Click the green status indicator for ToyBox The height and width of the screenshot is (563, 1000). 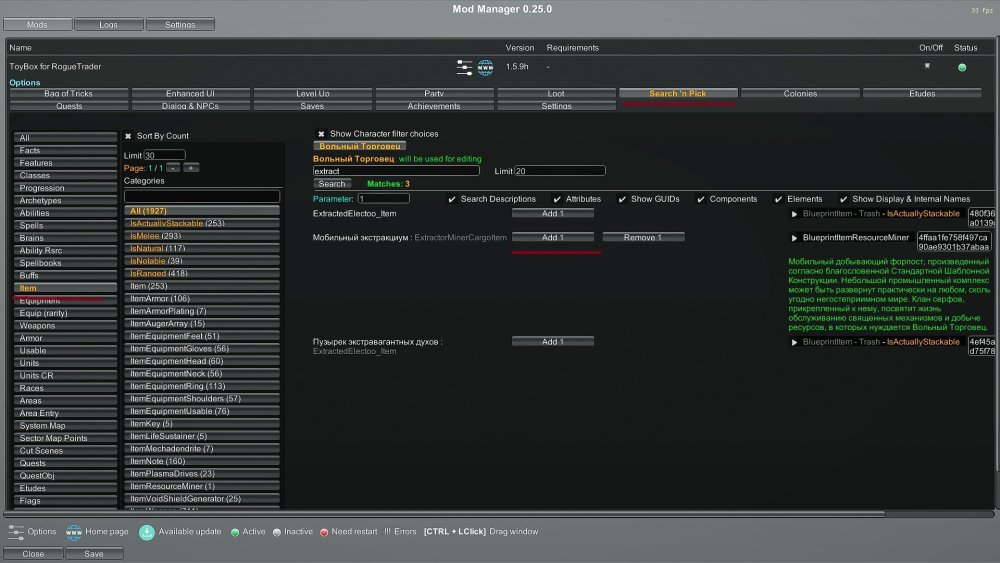962,67
